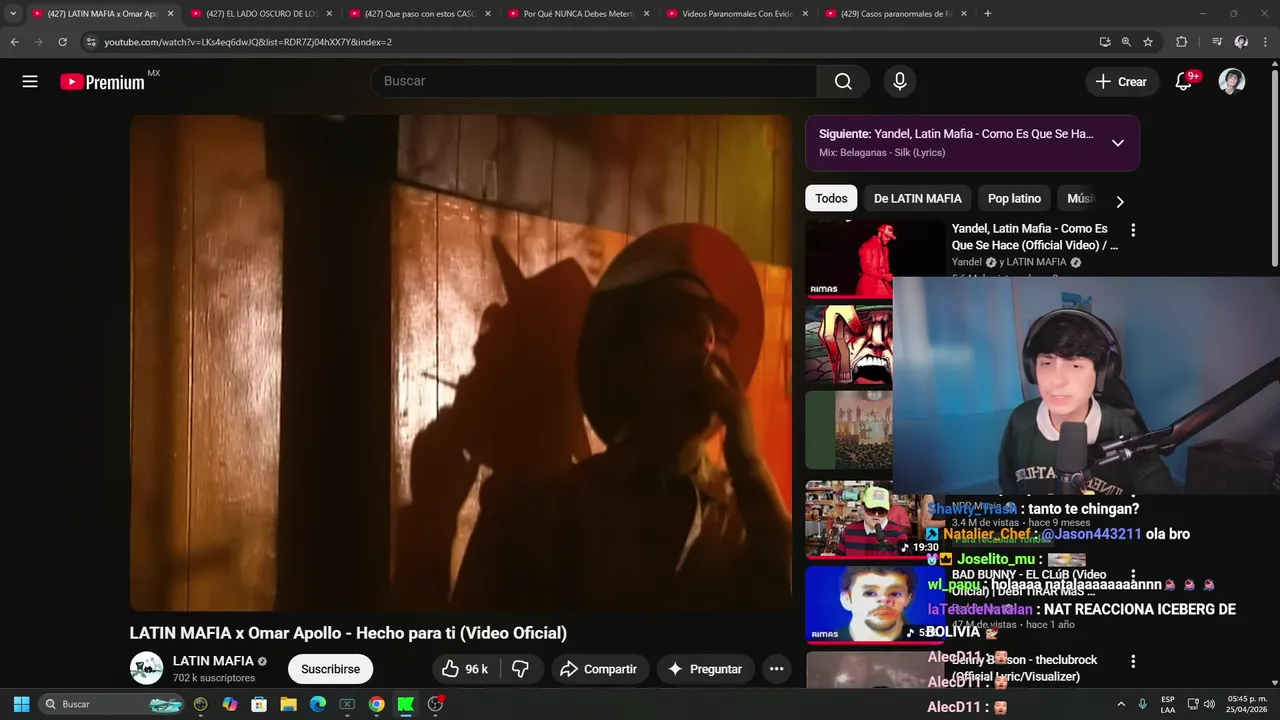Open Copilot from taskbar
The width and height of the screenshot is (1280, 720).
[x=230, y=704]
